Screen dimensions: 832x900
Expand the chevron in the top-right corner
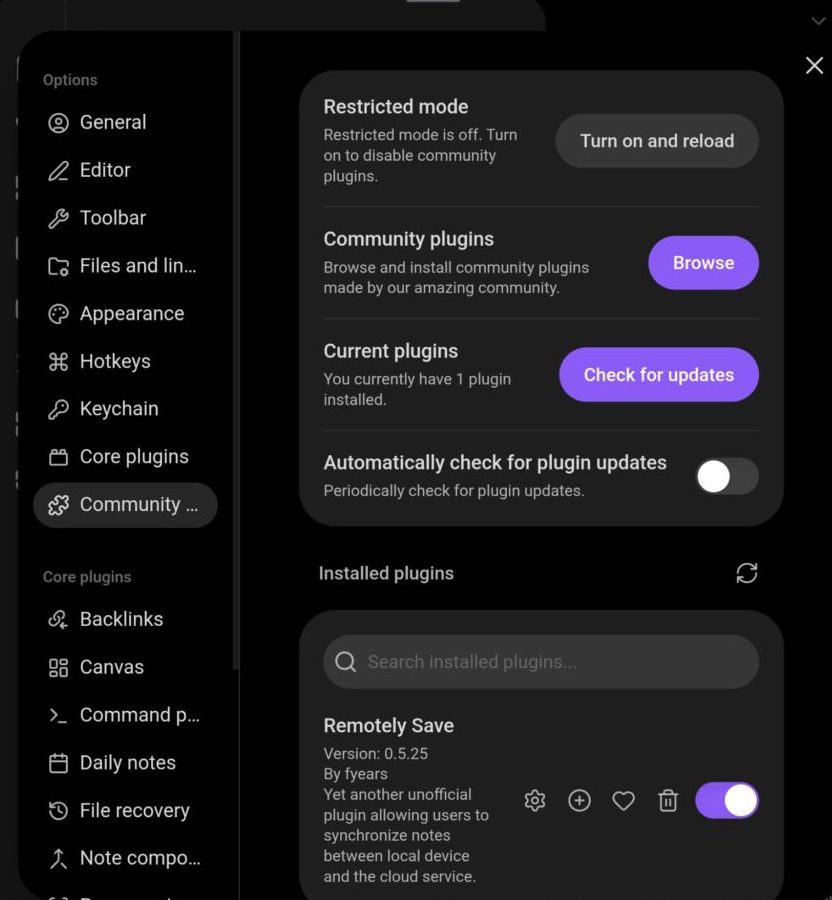tap(819, 21)
